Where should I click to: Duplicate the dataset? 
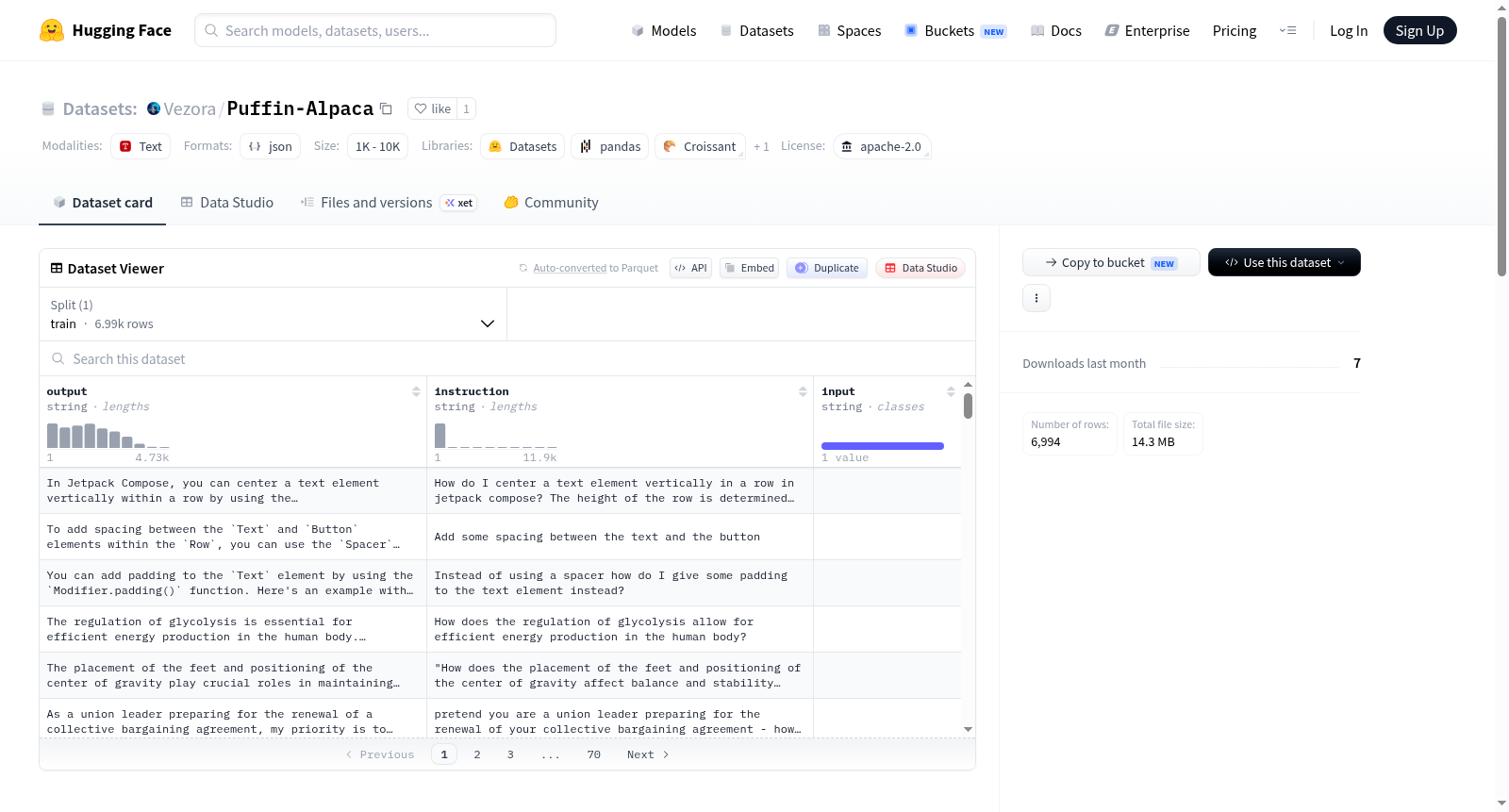click(827, 268)
